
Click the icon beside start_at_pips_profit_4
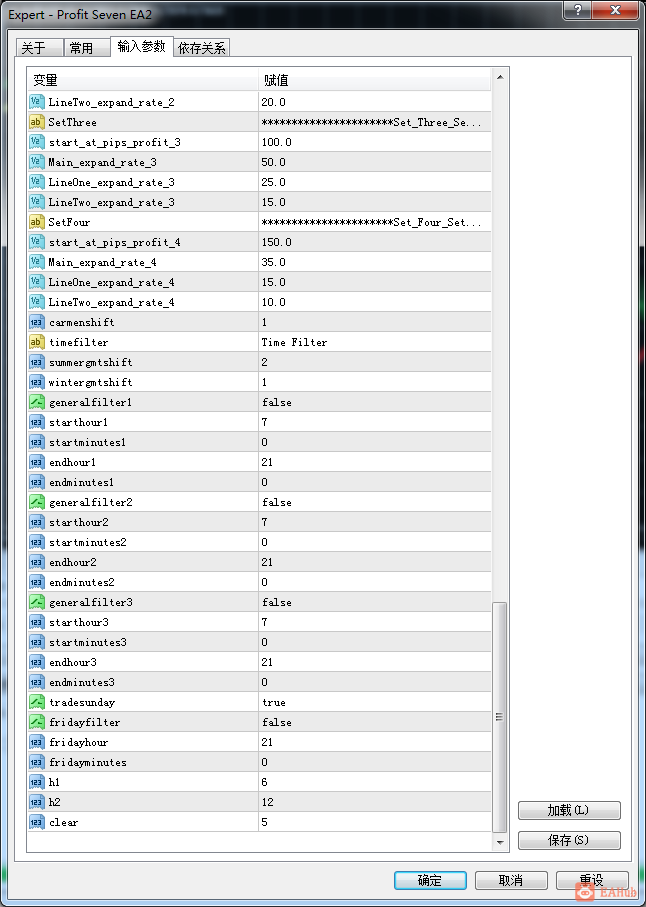(x=36, y=242)
